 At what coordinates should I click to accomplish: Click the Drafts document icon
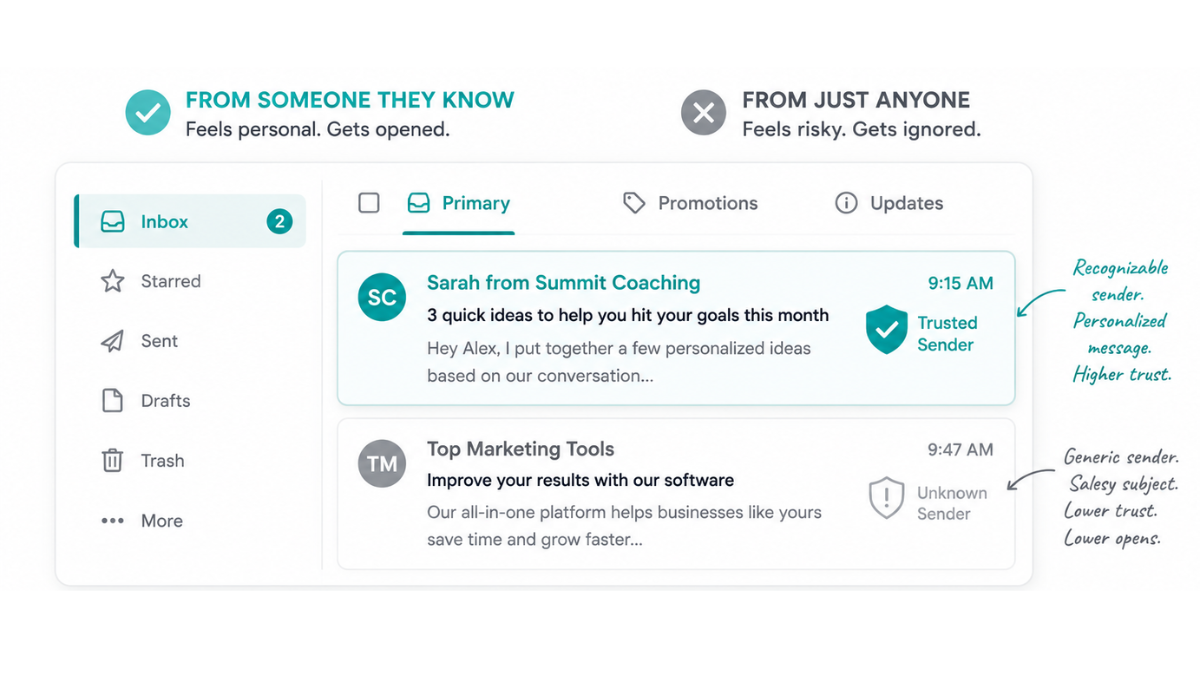coord(113,401)
